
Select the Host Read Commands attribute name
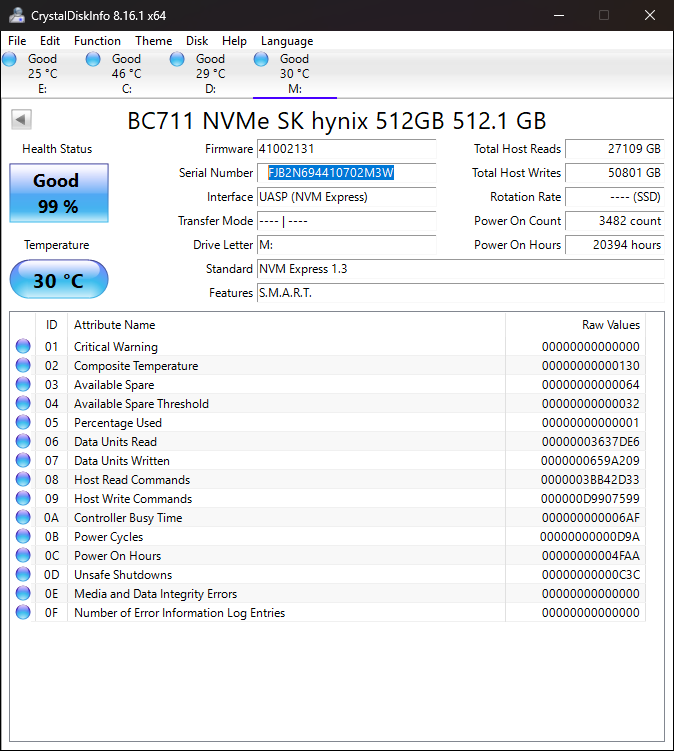132,479
